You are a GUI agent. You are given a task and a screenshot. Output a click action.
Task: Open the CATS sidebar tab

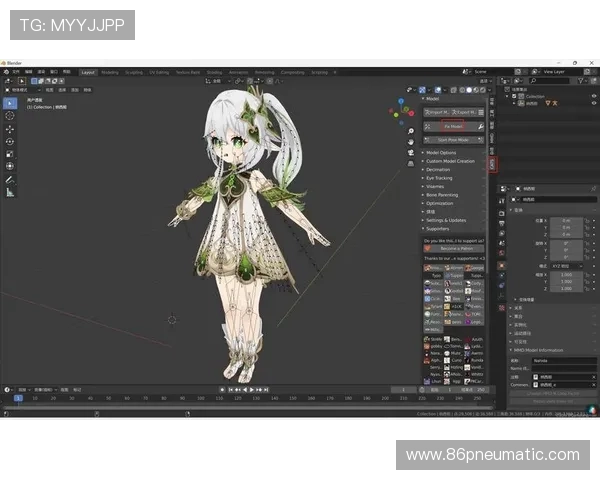pyautogui.click(x=492, y=162)
